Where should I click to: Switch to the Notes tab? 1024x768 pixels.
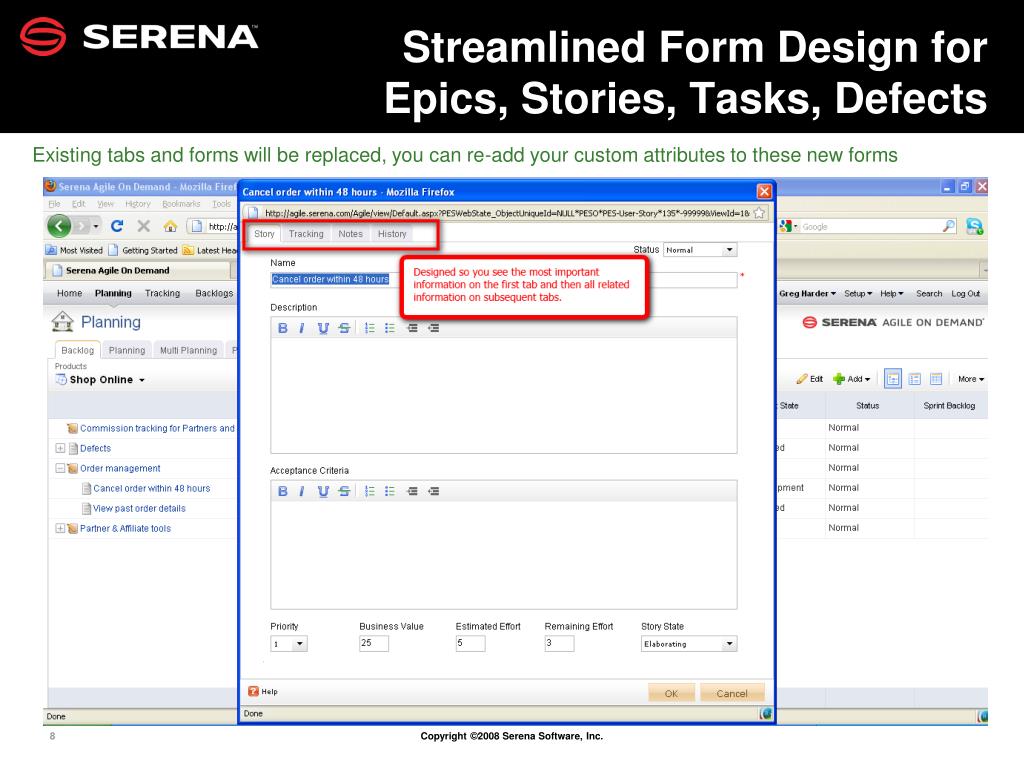coord(350,234)
